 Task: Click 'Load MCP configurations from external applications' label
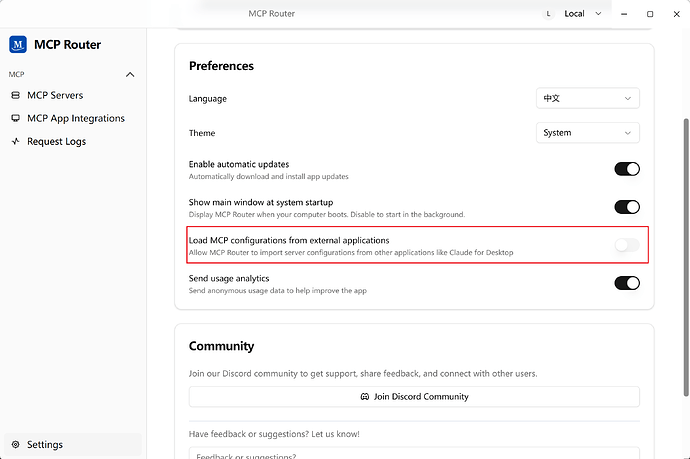point(289,240)
